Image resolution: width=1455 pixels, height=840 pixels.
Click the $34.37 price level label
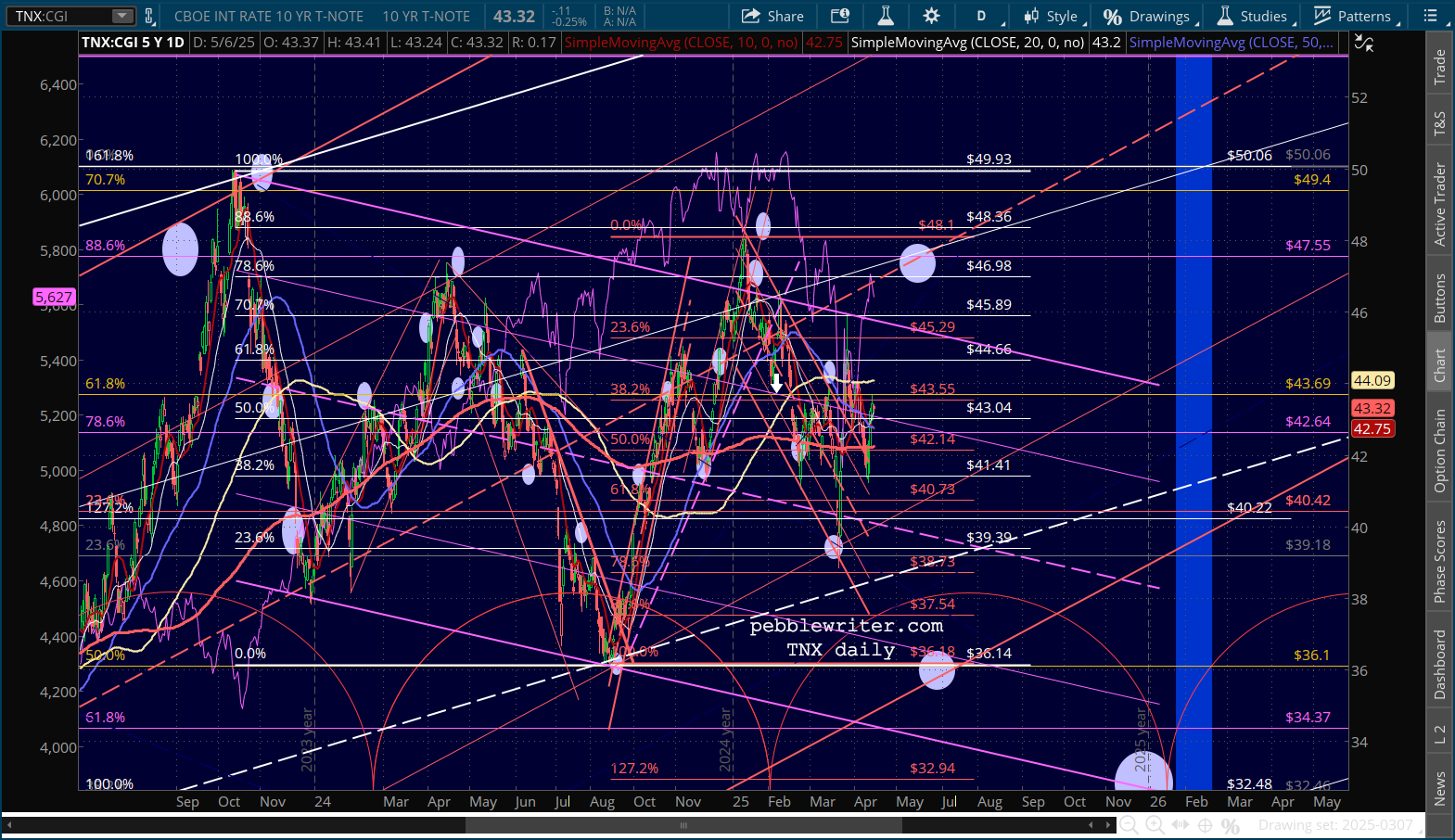pos(1308,718)
